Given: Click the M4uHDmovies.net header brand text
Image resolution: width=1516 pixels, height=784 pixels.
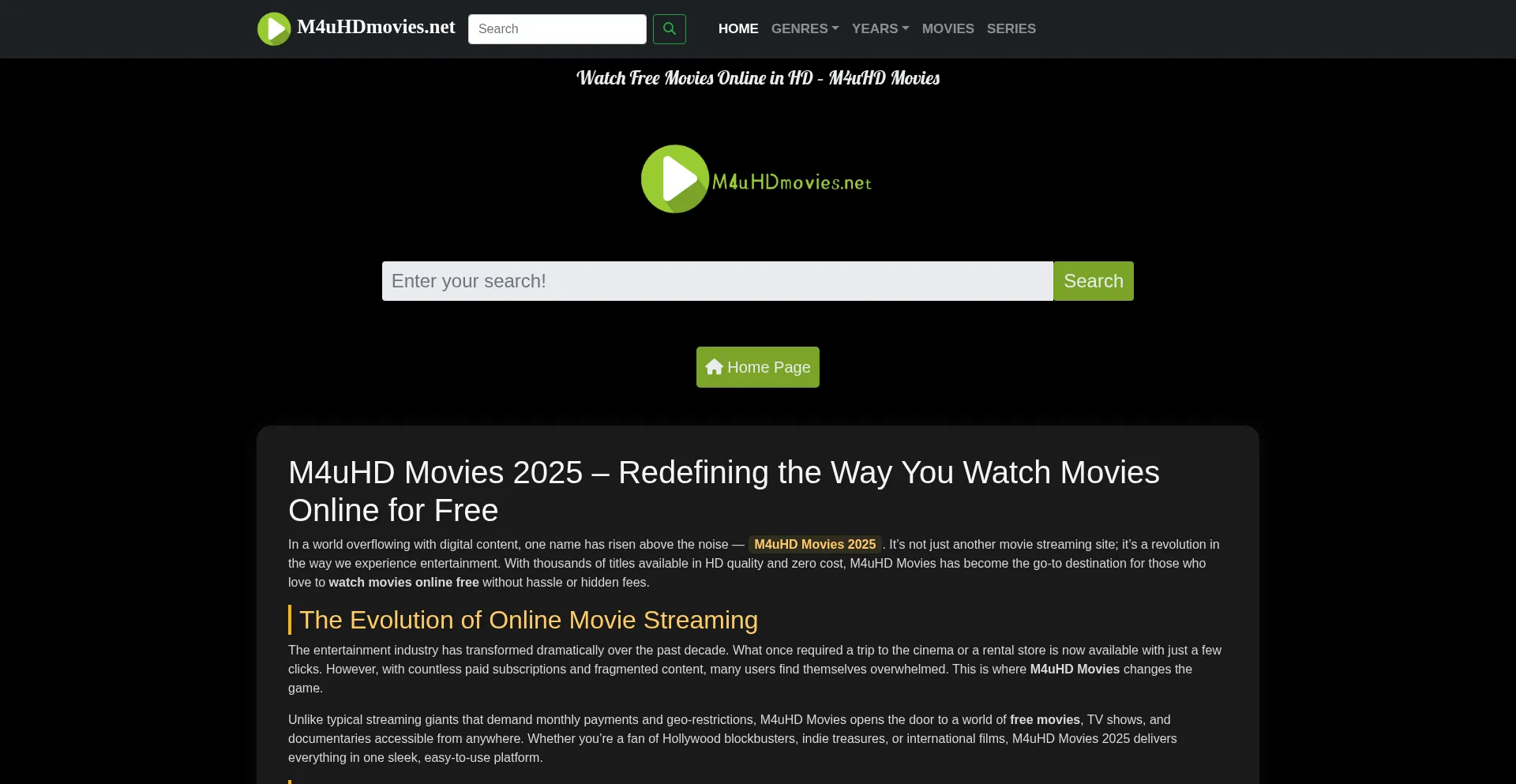Looking at the screenshot, I should pyautogui.click(x=376, y=28).
